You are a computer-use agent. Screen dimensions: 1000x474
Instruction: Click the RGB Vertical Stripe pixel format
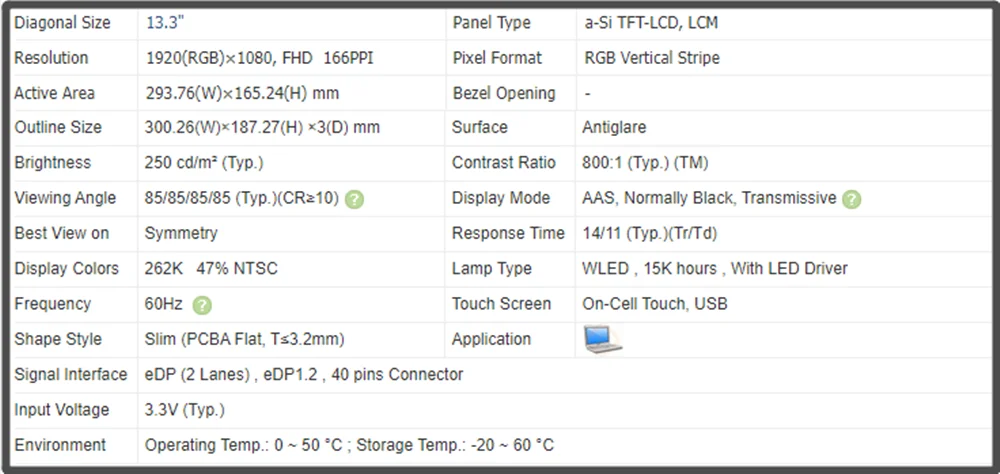click(x=651, y=58)
